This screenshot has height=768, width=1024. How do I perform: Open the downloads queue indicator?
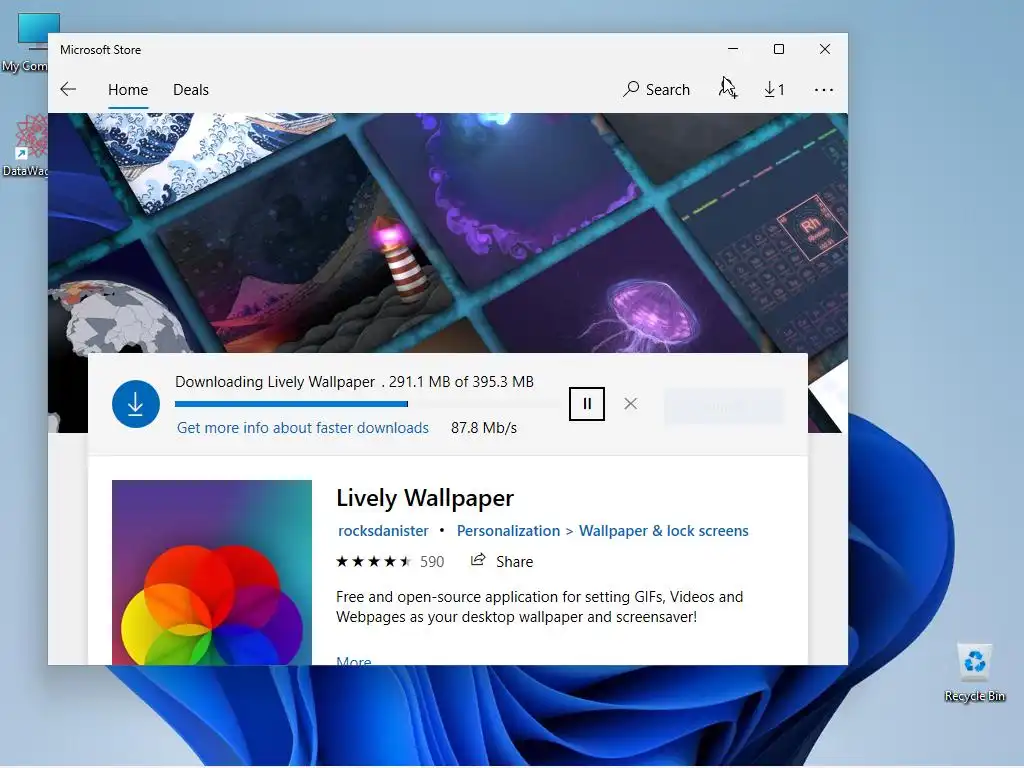tap(775, 89)
